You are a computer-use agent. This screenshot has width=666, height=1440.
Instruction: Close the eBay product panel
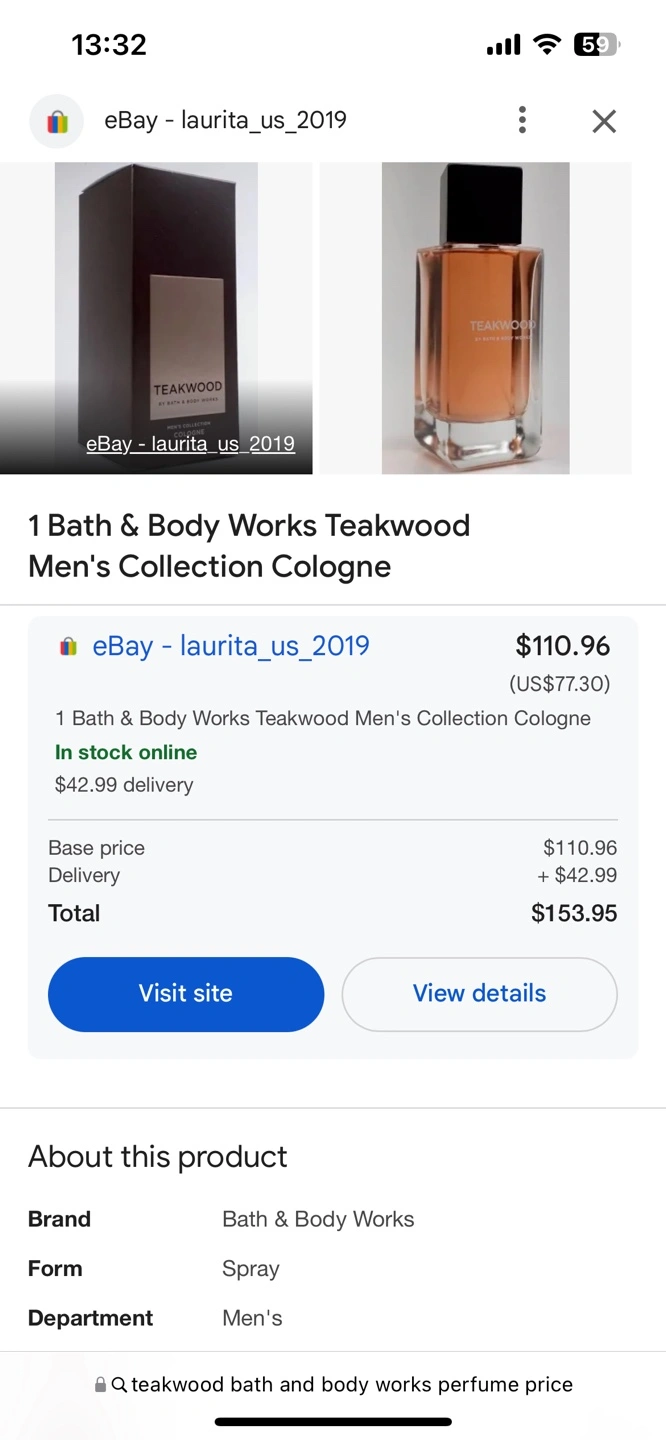click(604, 121)
